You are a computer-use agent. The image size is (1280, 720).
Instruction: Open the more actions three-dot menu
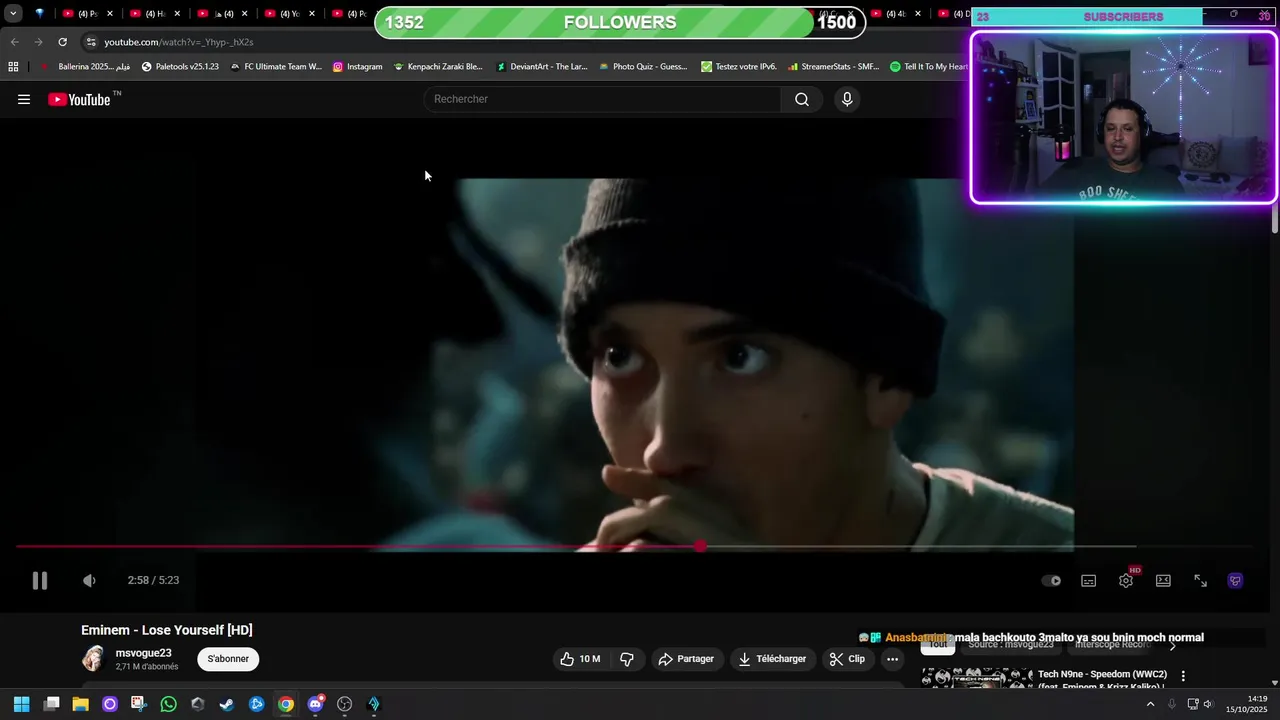click(892, 659)
